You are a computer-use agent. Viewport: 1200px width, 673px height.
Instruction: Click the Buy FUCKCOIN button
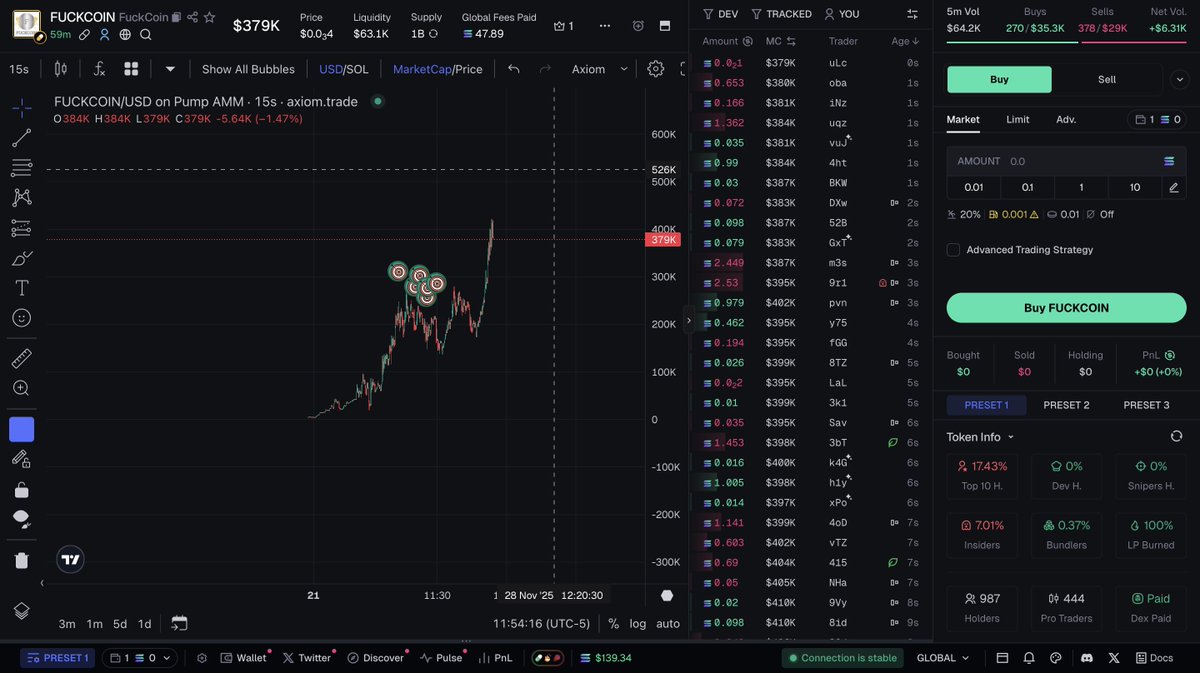pos(1066,308)
